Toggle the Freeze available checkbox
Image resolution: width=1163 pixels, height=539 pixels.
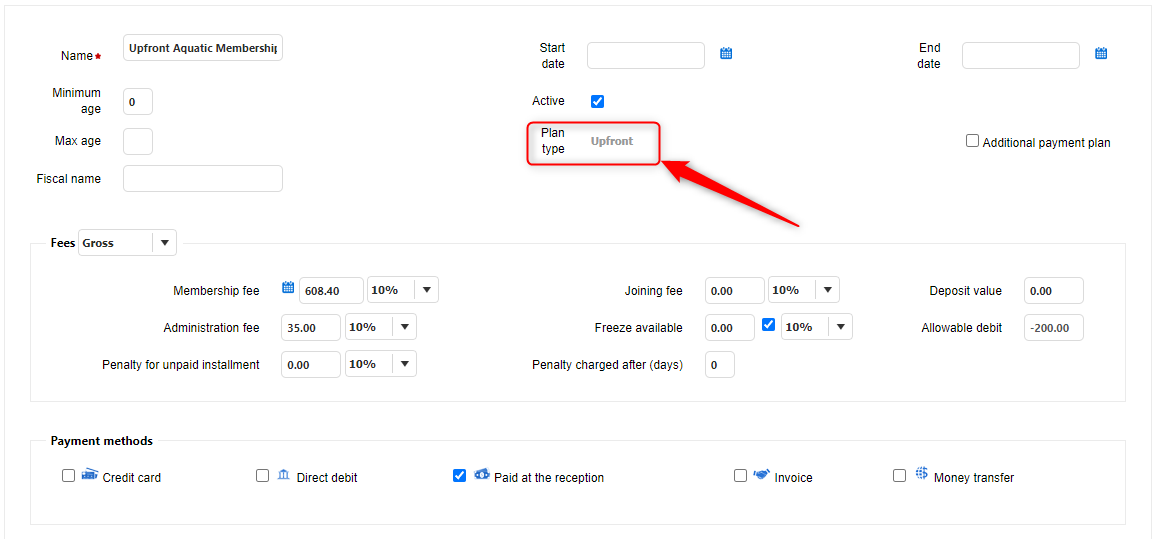(x=768, y=325)
